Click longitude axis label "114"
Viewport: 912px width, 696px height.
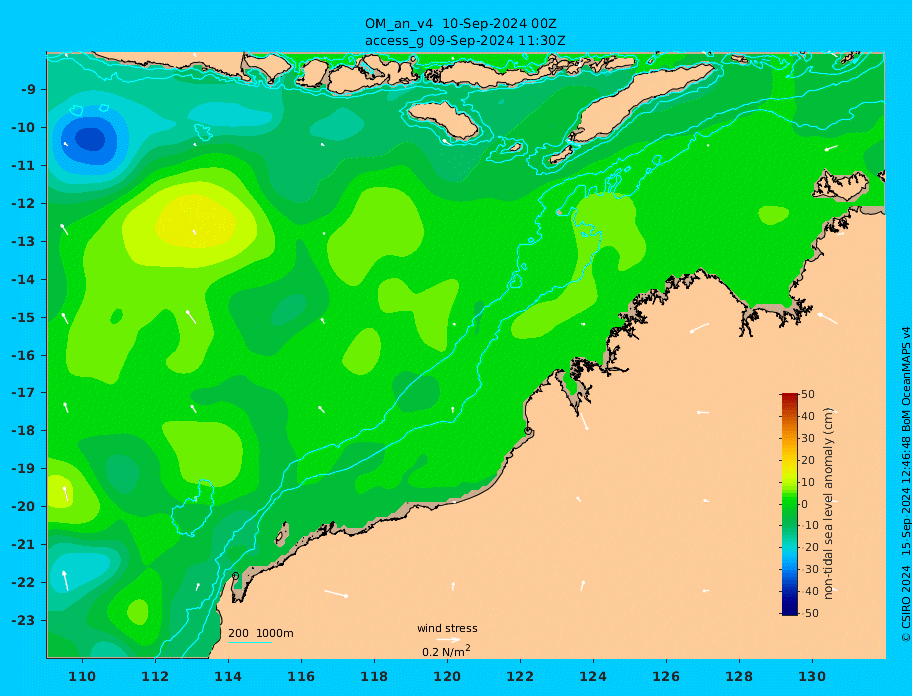click(x=228, y=676)
